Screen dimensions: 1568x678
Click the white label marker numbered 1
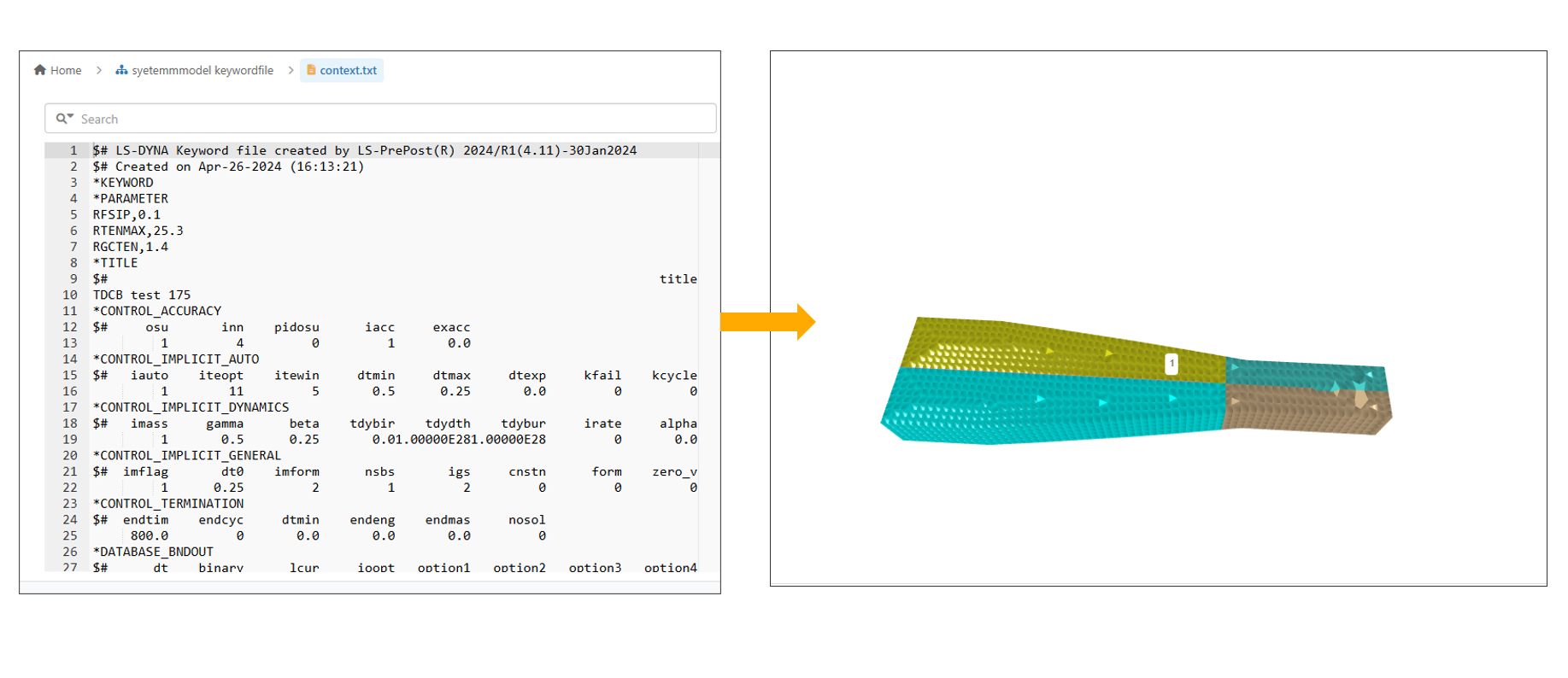1172,364
